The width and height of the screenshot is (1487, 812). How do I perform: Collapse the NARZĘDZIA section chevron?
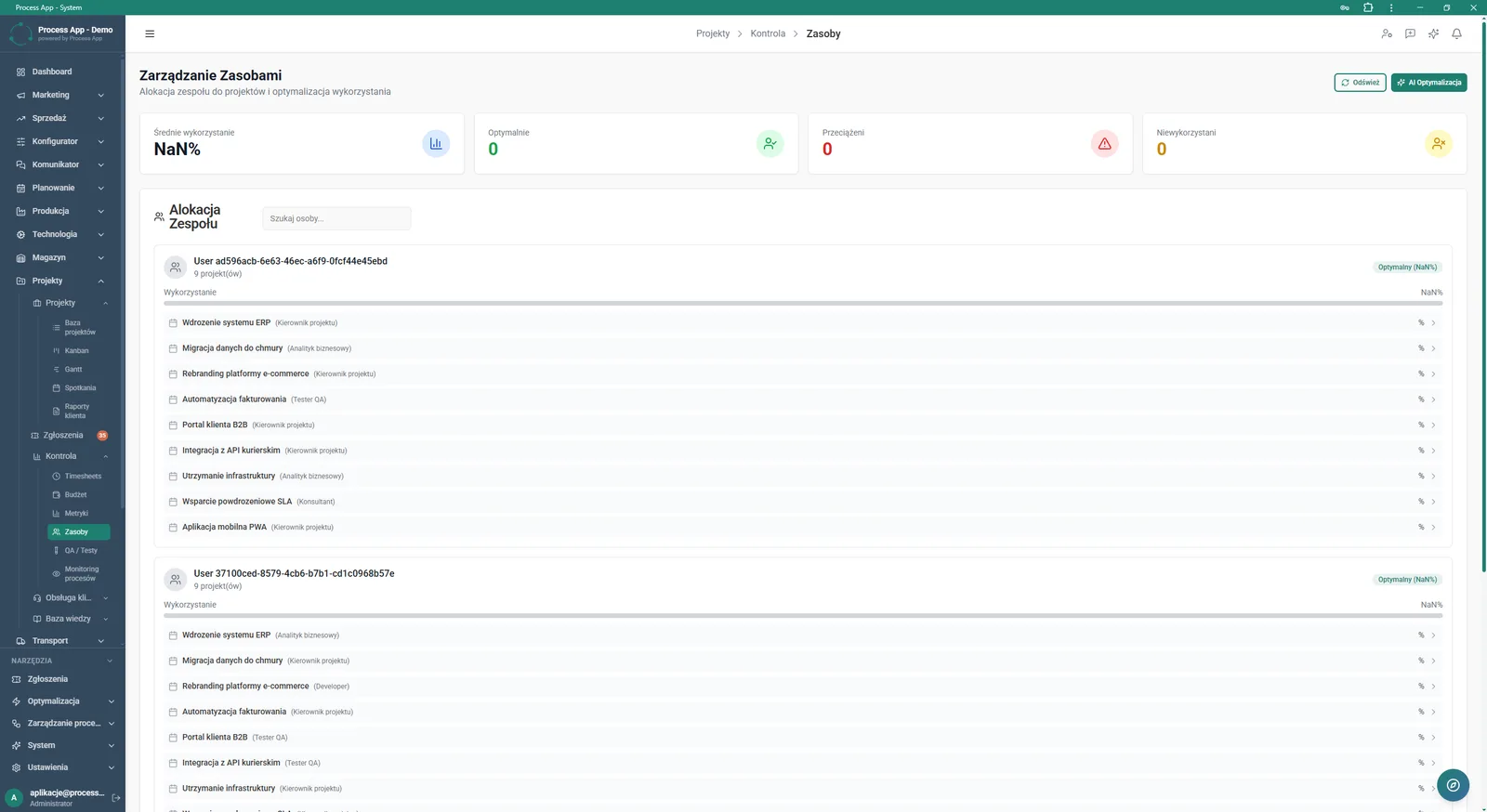tap(110, 661)
